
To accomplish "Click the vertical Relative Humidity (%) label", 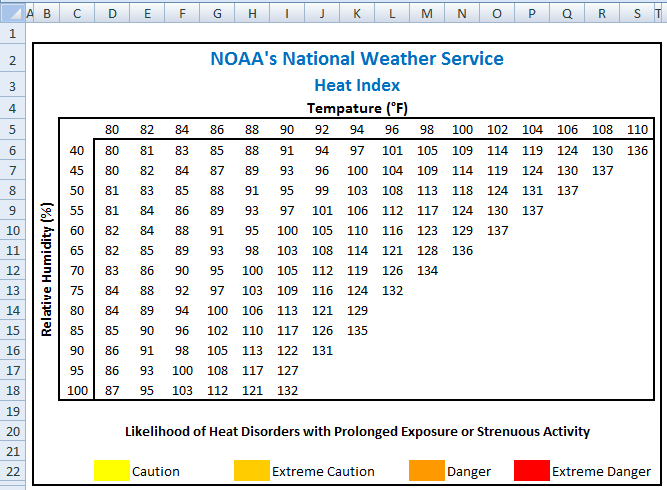I will point(47,270).
